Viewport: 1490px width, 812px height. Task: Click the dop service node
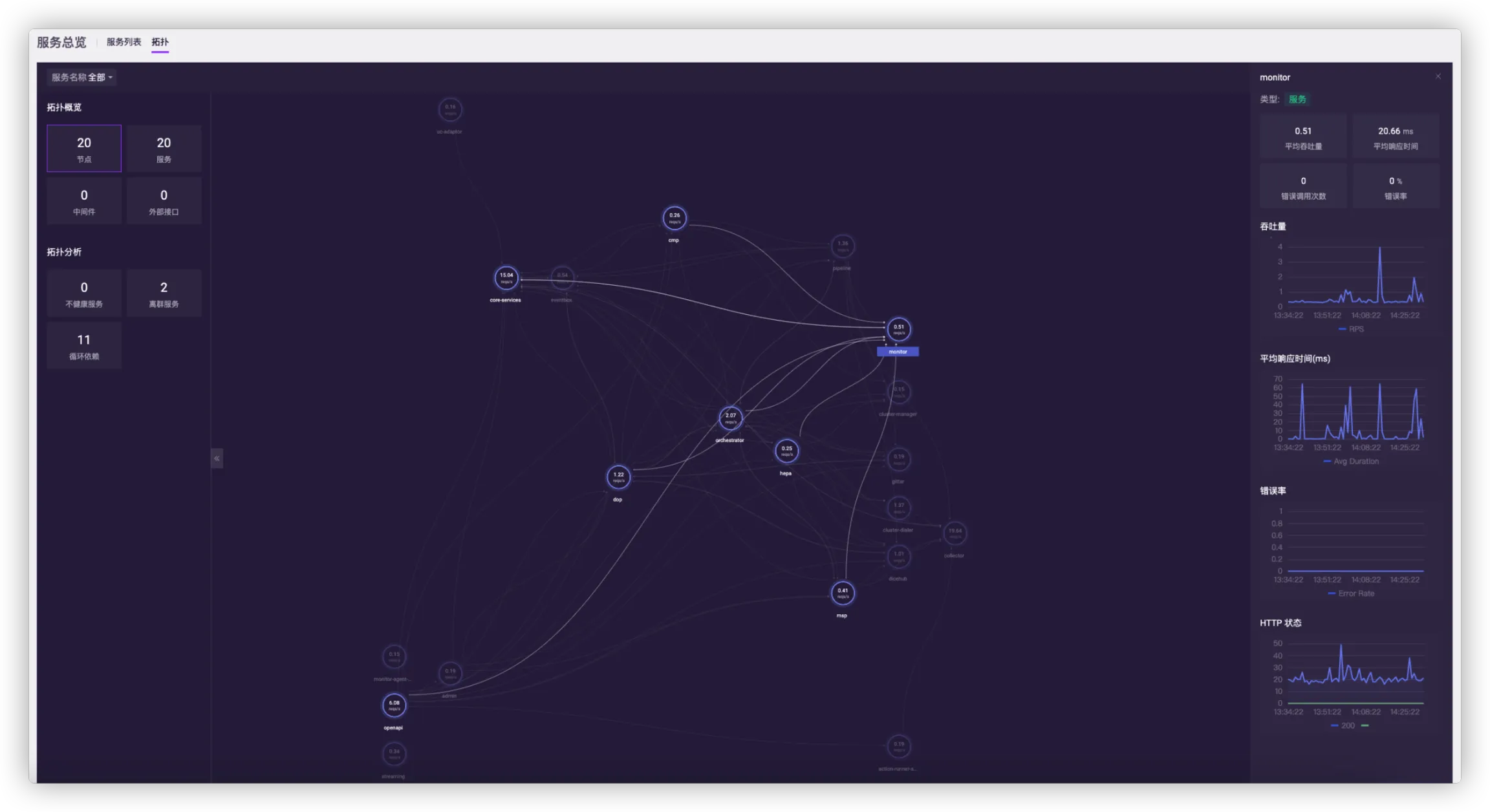point(618,477)
